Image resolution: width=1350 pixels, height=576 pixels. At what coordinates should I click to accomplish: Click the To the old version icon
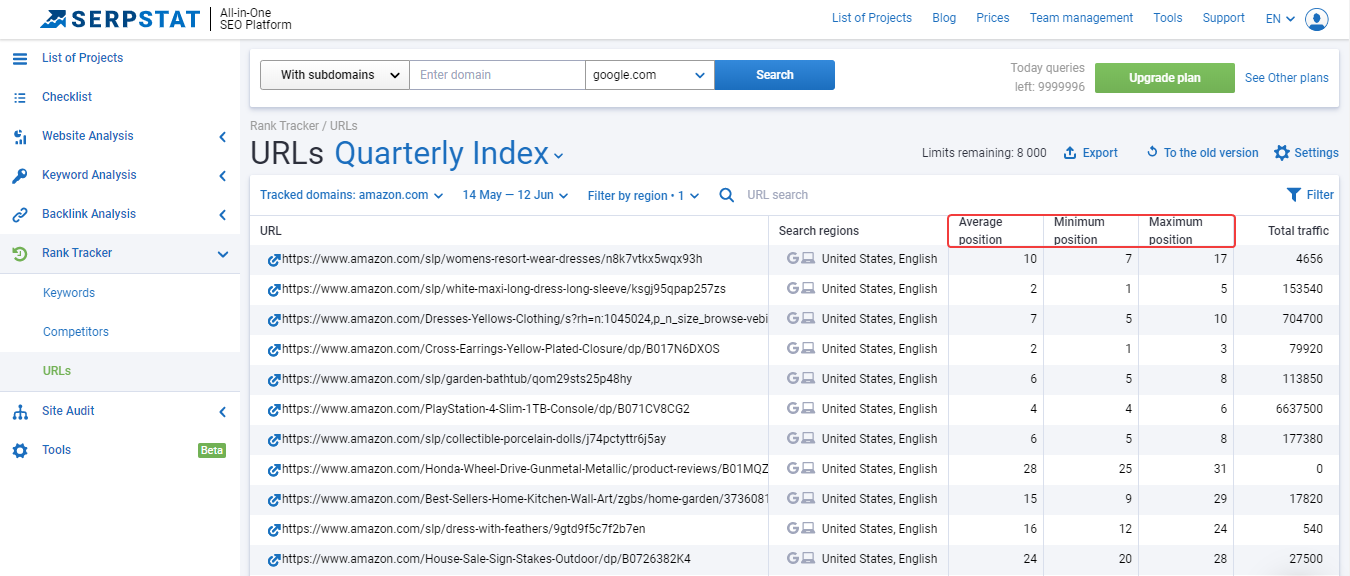1152,153
